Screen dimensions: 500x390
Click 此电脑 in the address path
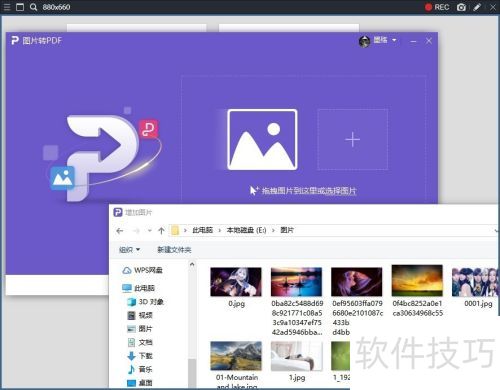[x=203, y=230]
